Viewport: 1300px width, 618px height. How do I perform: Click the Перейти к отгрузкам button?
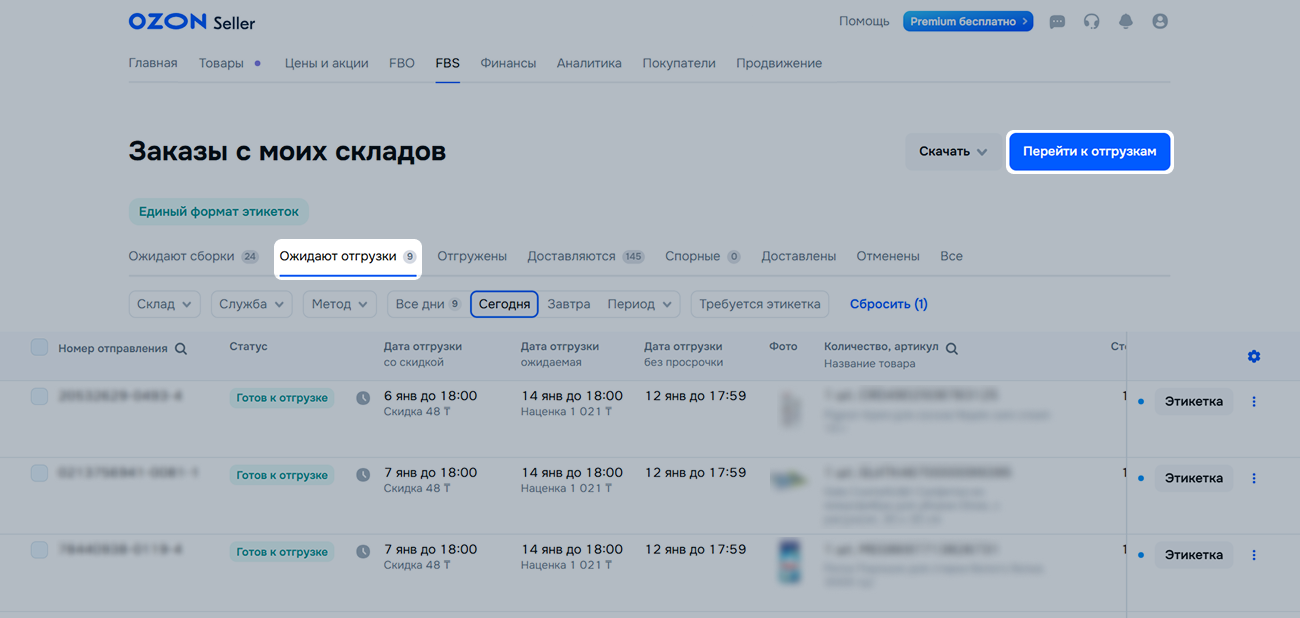[1089, 152]
